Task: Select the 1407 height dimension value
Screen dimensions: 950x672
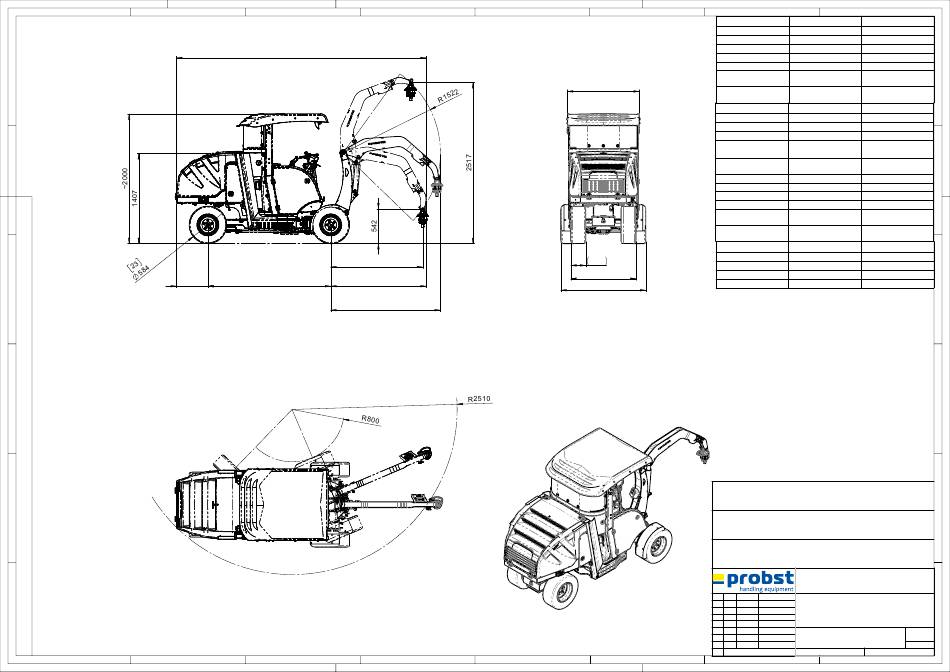Action: (135, 198)
